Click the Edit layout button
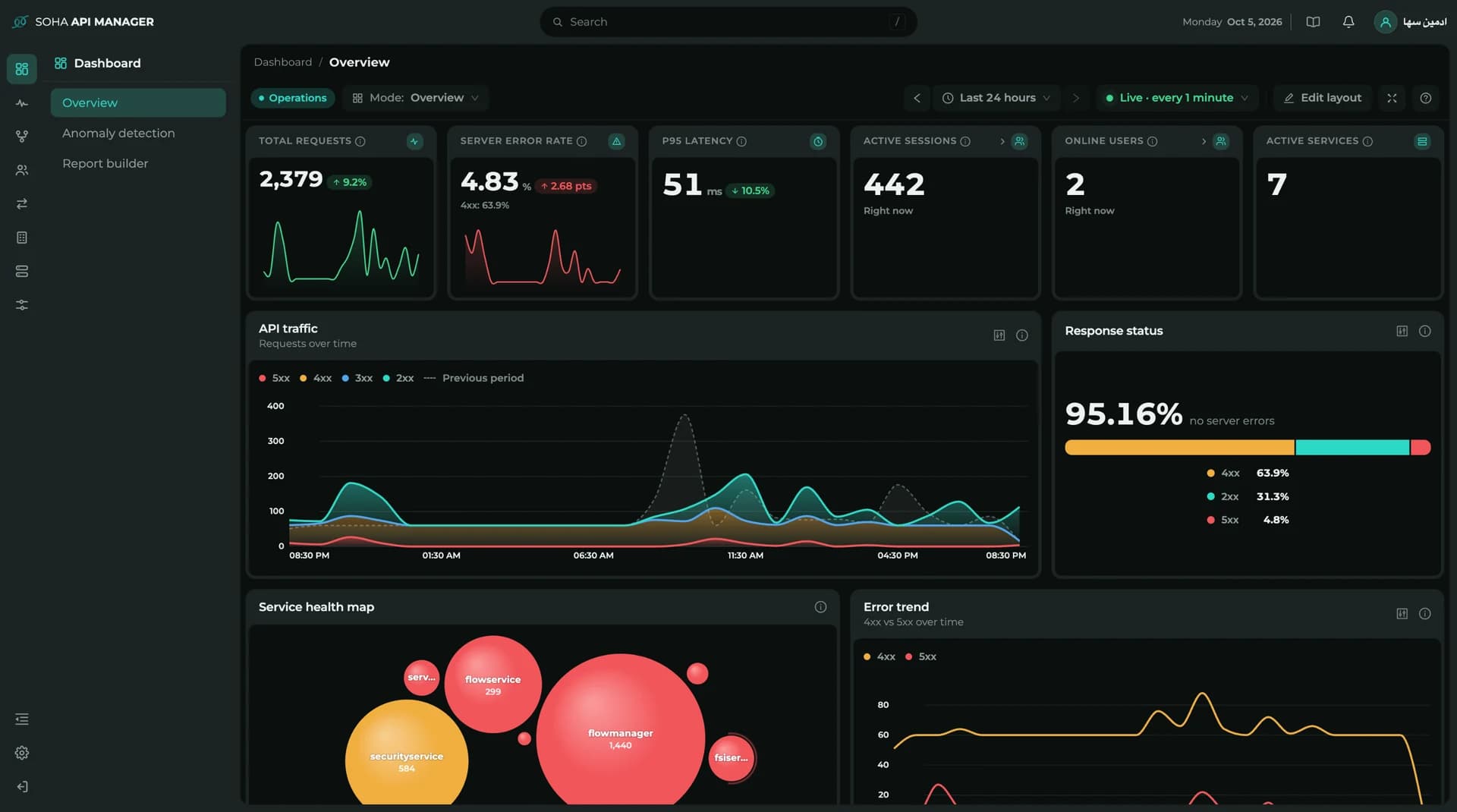This screenshot has height=812, width=1457. point(1323,98)
